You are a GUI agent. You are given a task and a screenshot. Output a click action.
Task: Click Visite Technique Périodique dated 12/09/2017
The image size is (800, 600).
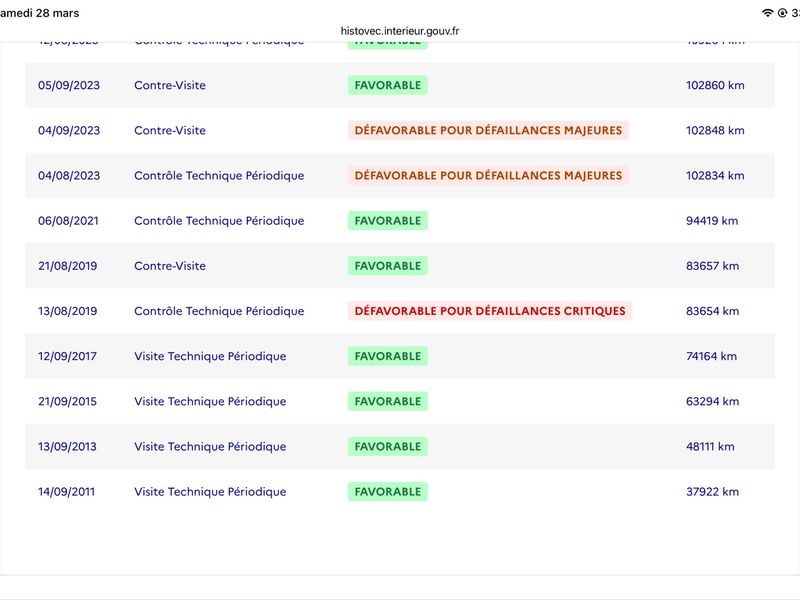pos(210,356)
